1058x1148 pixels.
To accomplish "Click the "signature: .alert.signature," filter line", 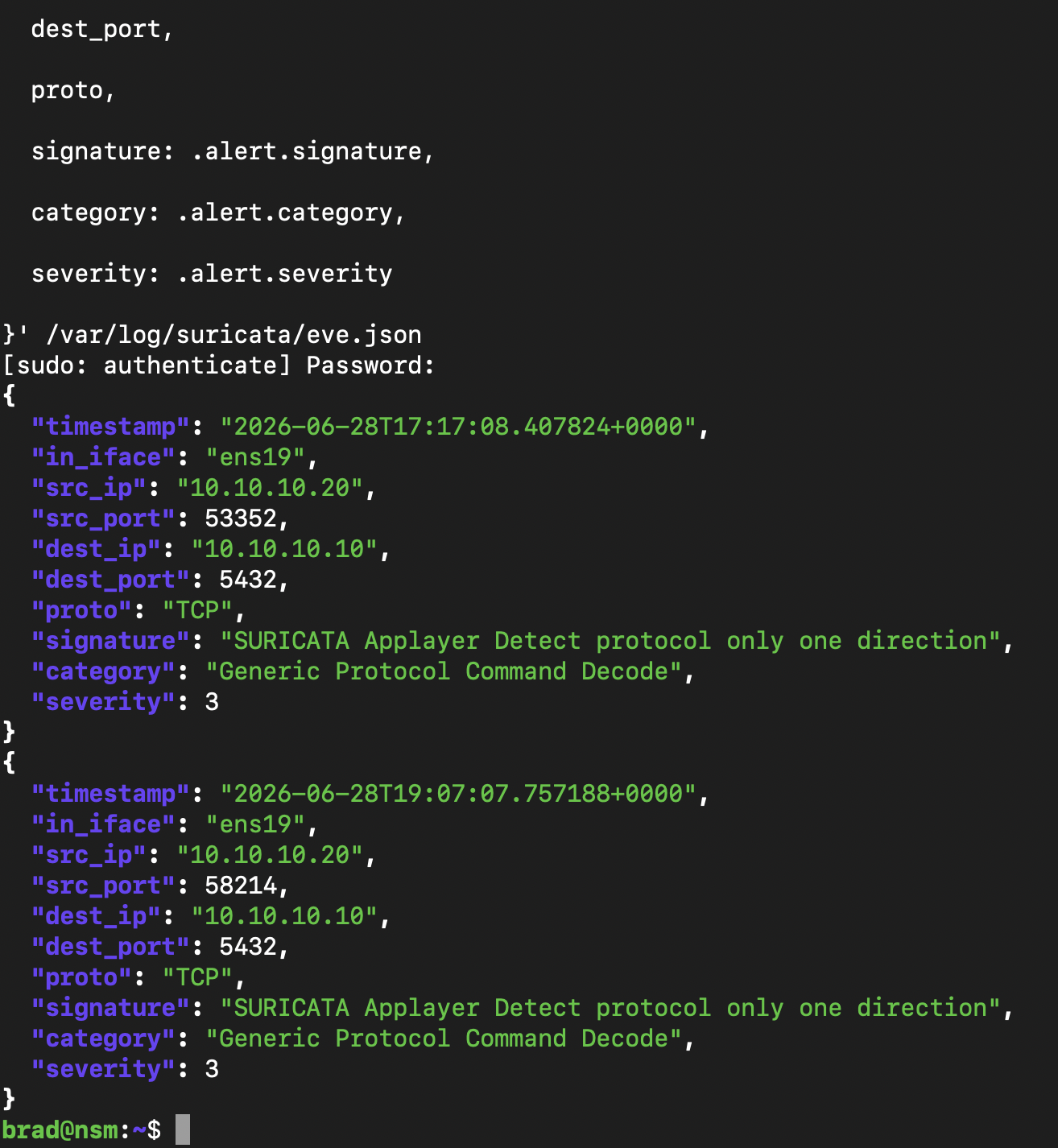I will pos(233,151).
